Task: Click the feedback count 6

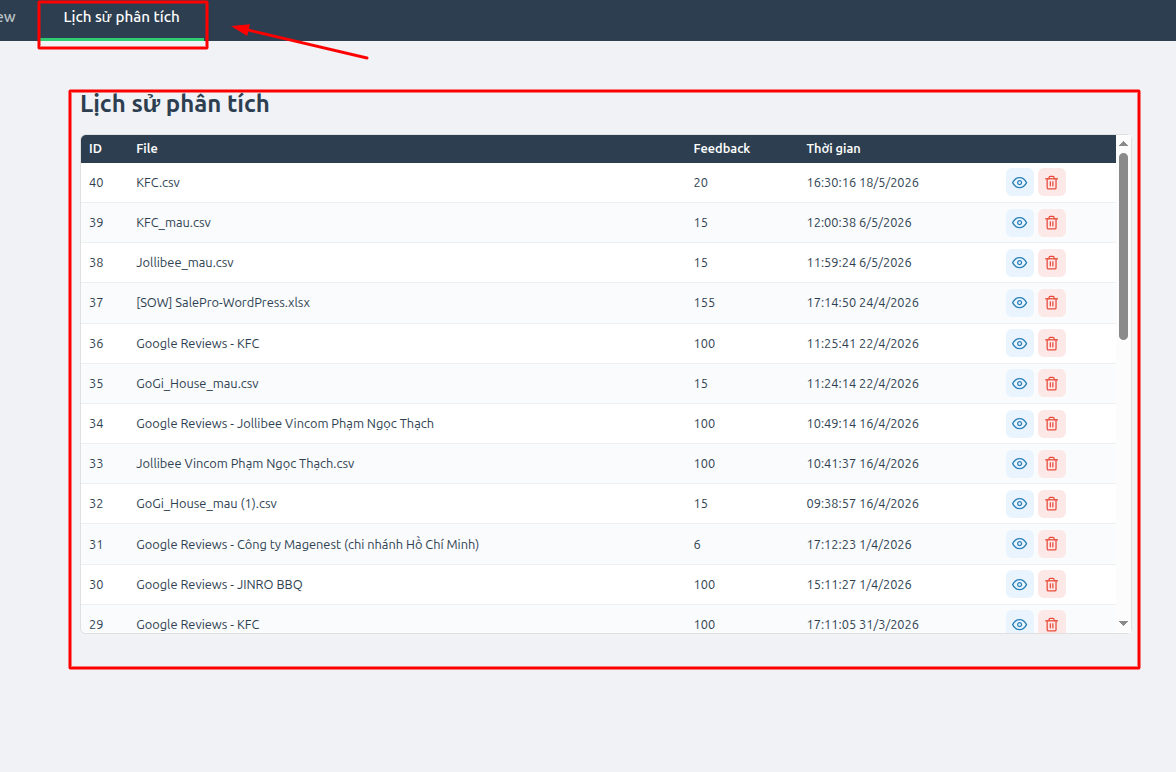Action: click(698, 545)
